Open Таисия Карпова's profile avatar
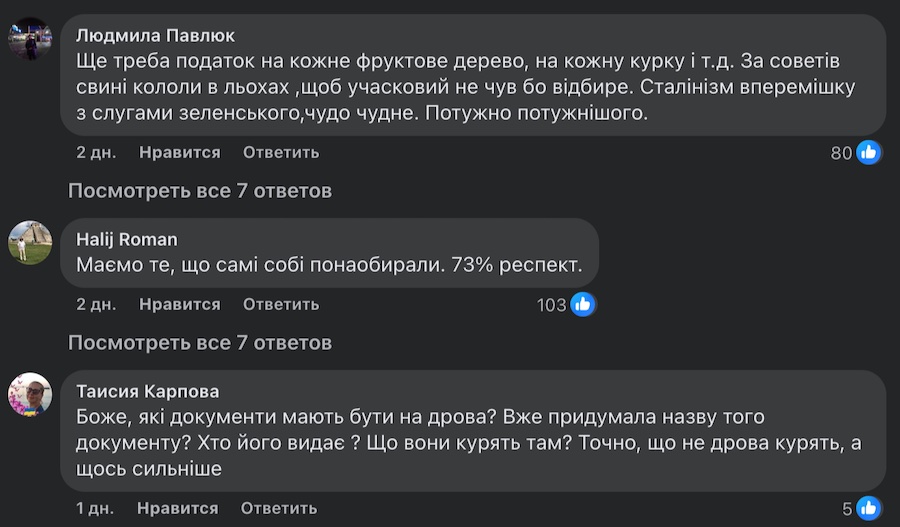This screenshot has height=527, width=900. [x=30, y=394]
